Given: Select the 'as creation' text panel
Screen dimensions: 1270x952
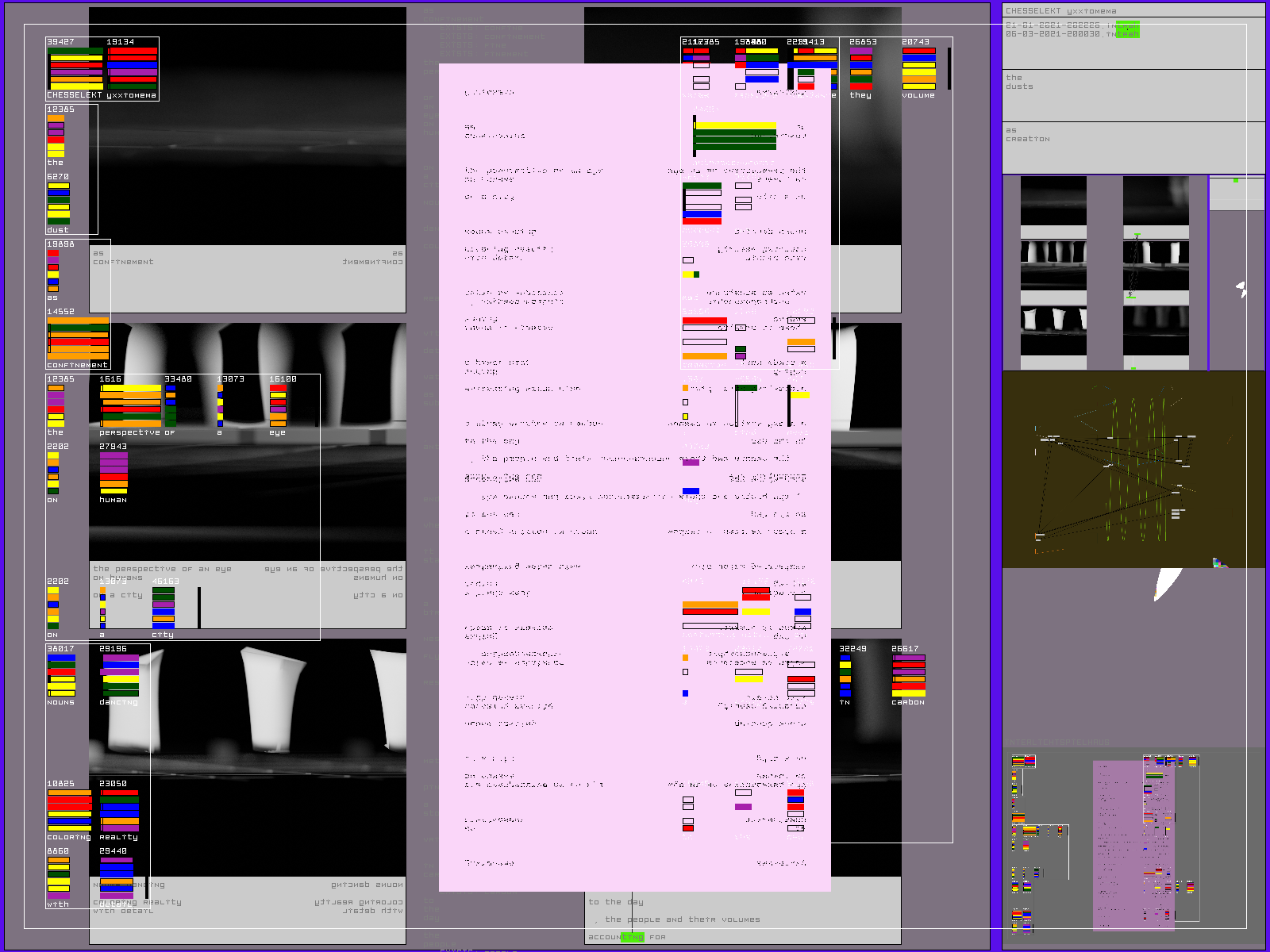Looking at the screenshot, I should (x=1133, y=148).
